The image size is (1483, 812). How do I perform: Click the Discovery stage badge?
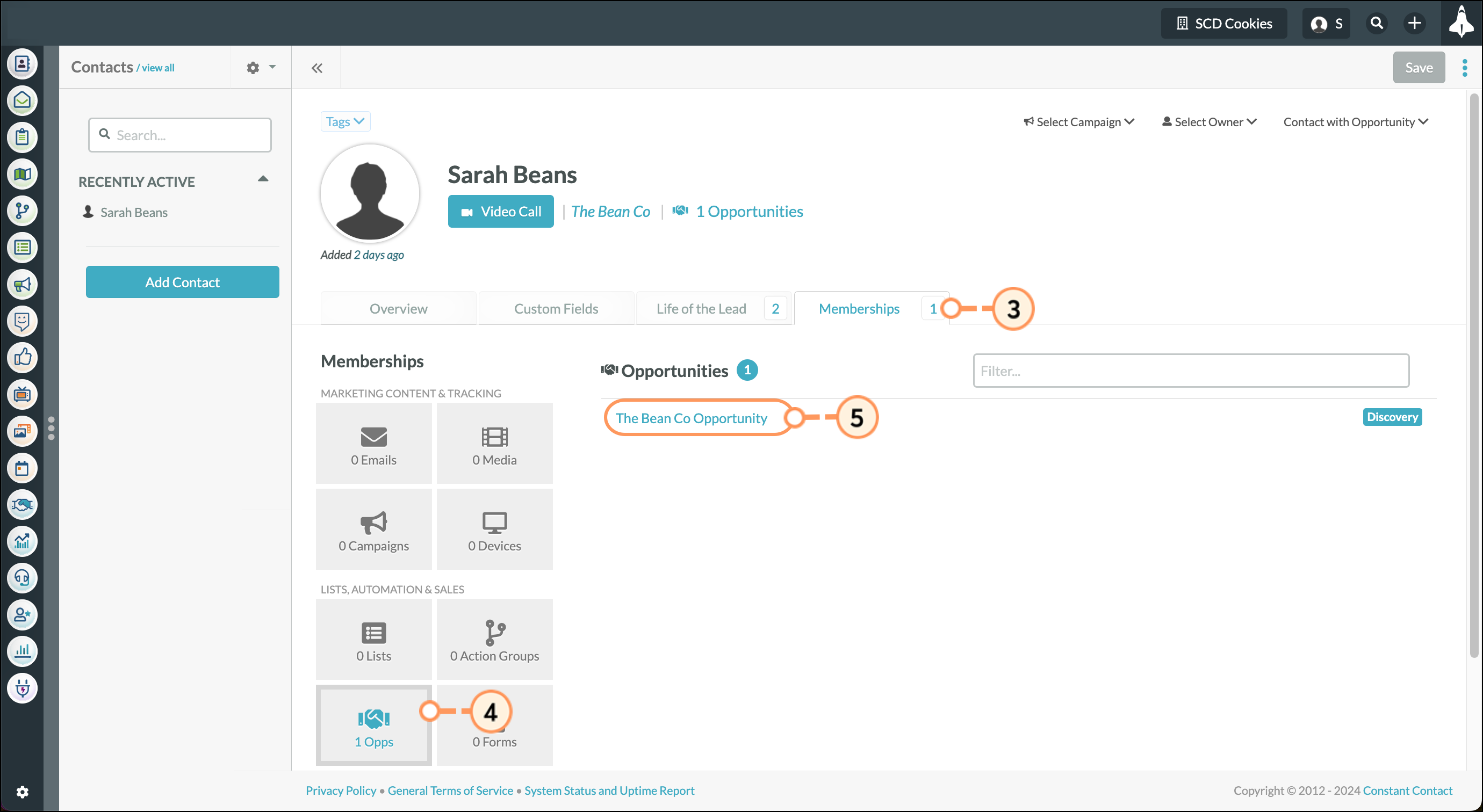1392,417
